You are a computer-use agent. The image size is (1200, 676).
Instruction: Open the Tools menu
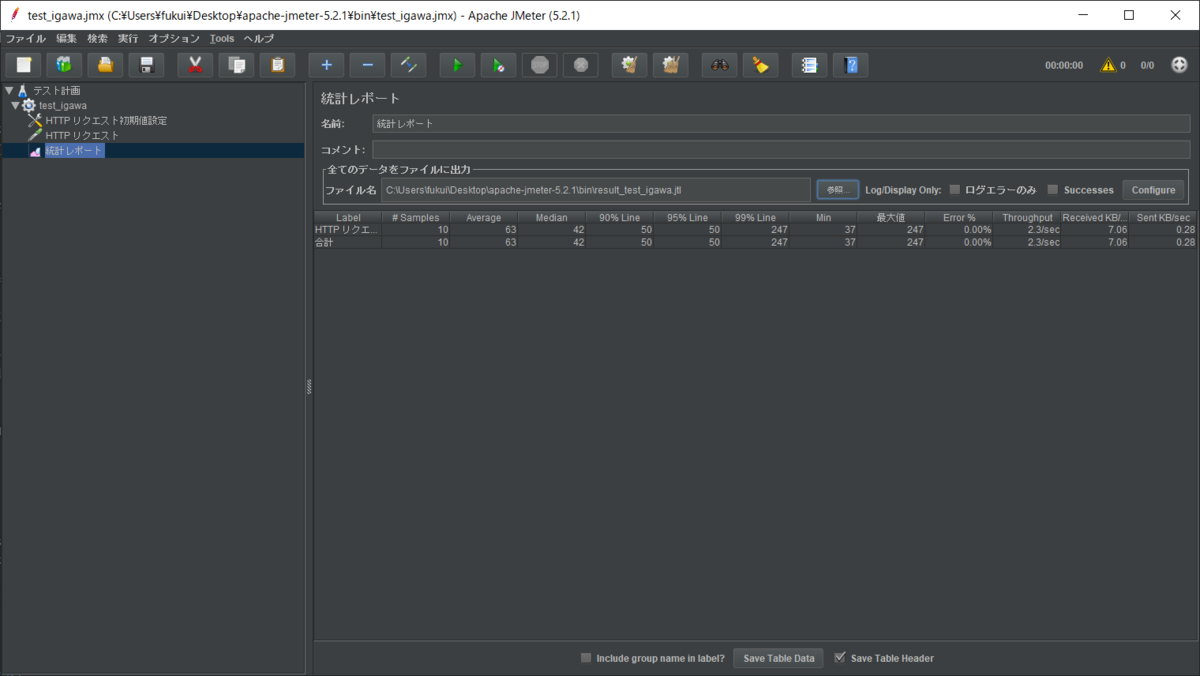point(222,38)
